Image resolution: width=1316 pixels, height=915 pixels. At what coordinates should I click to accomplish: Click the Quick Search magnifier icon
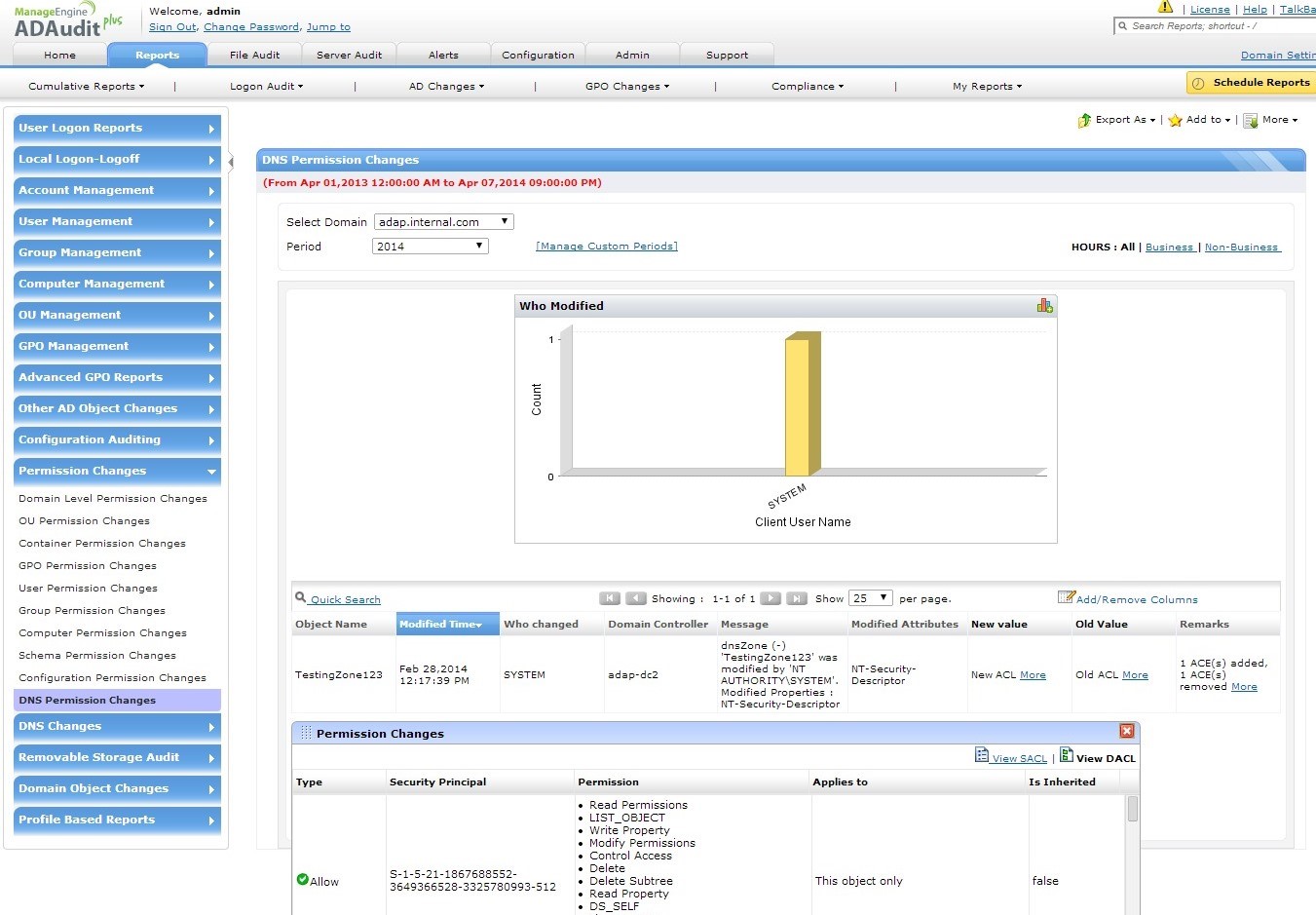(301, 598)
